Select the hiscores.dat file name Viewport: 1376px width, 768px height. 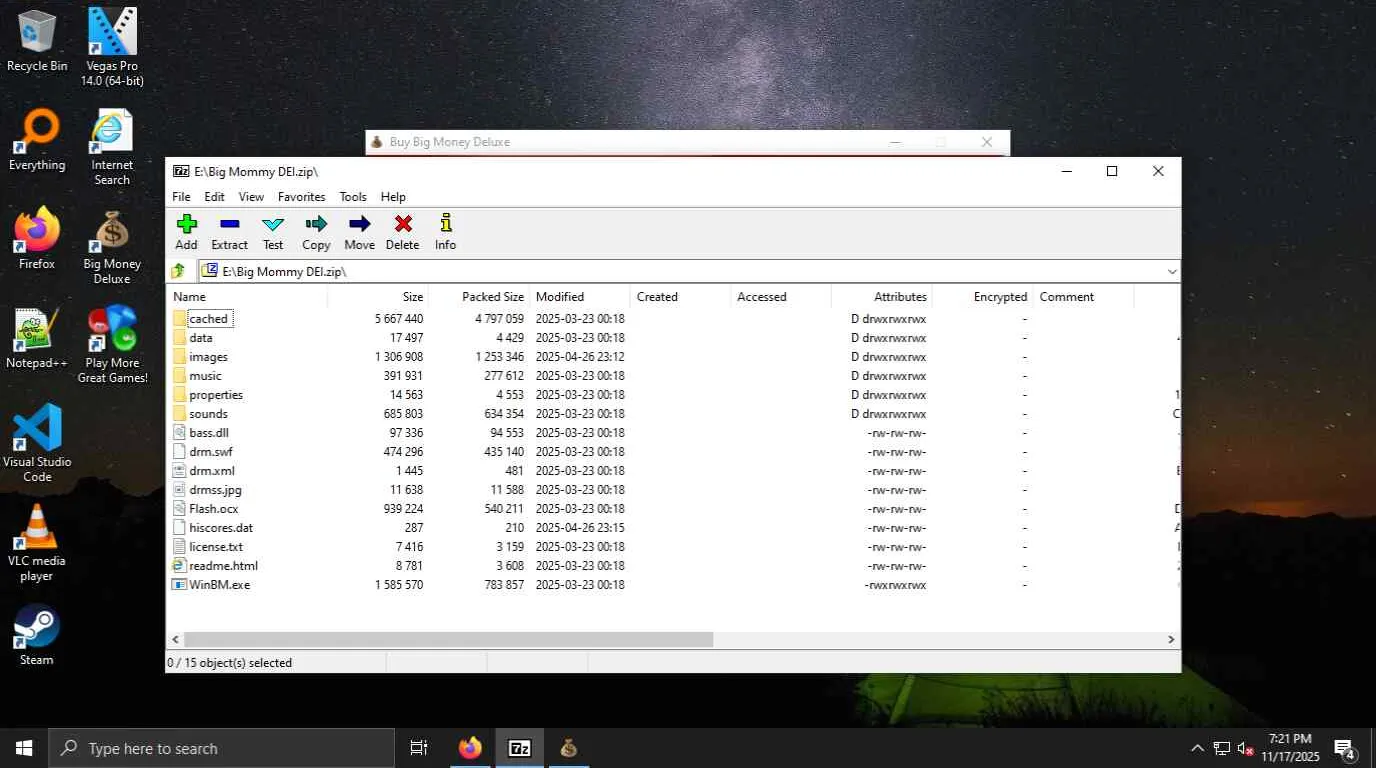pyautogui.click(x=221, y=527)
